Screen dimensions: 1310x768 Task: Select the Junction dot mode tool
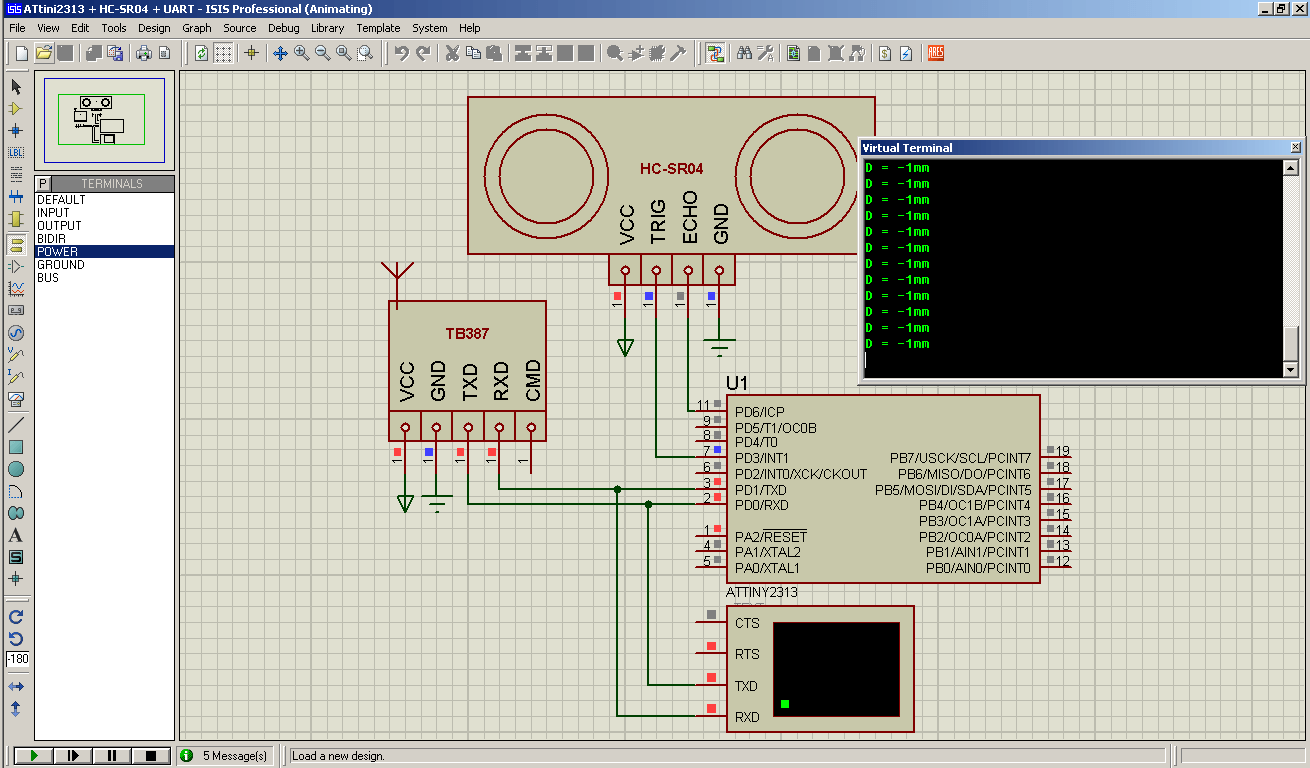(16, 131)
